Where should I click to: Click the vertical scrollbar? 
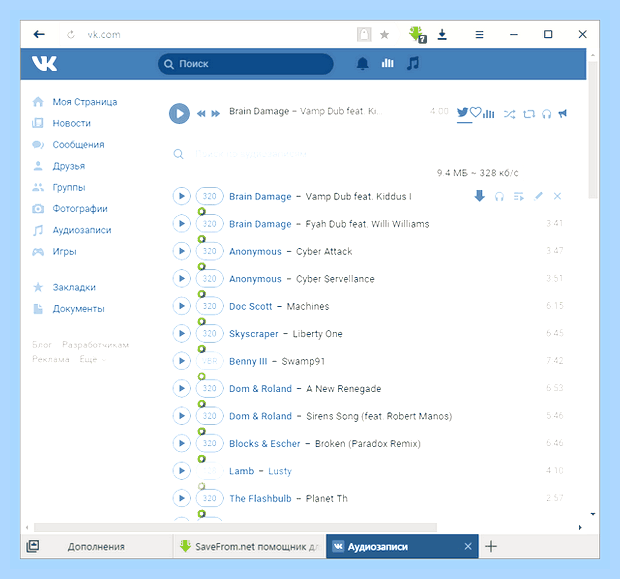click(592, 130)
